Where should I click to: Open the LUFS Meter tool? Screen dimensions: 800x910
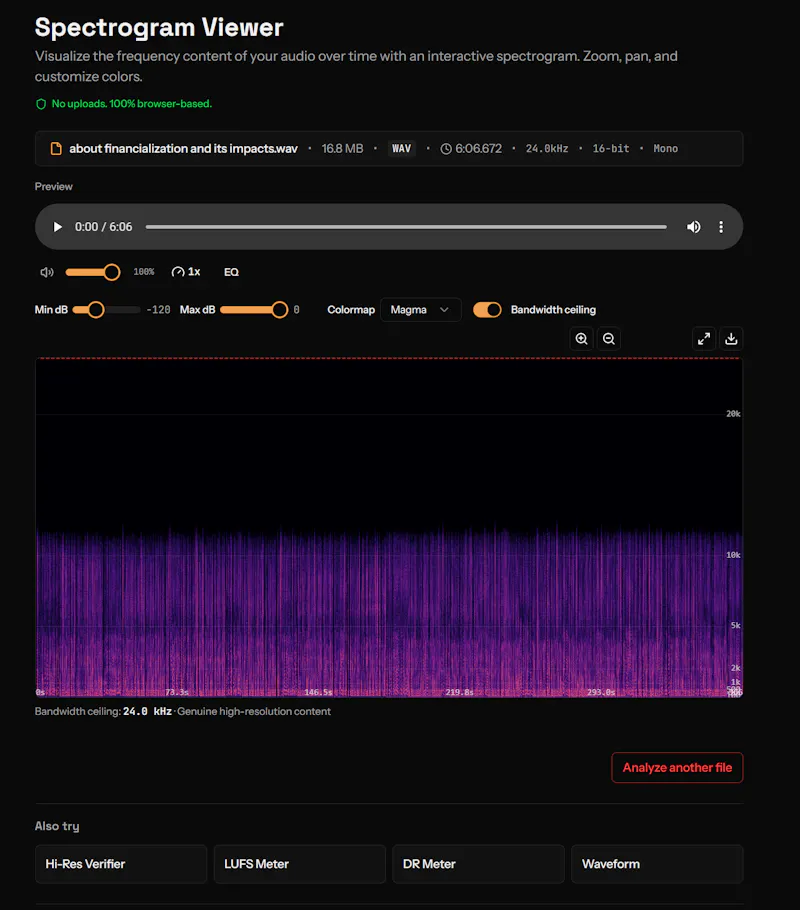(x=300, y=864)
